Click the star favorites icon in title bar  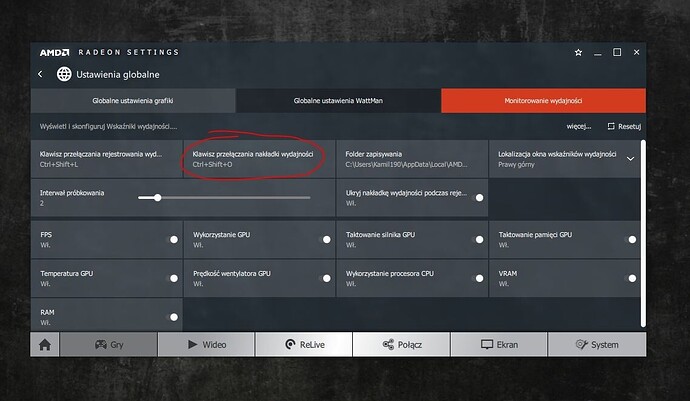(x=578, y=52)
